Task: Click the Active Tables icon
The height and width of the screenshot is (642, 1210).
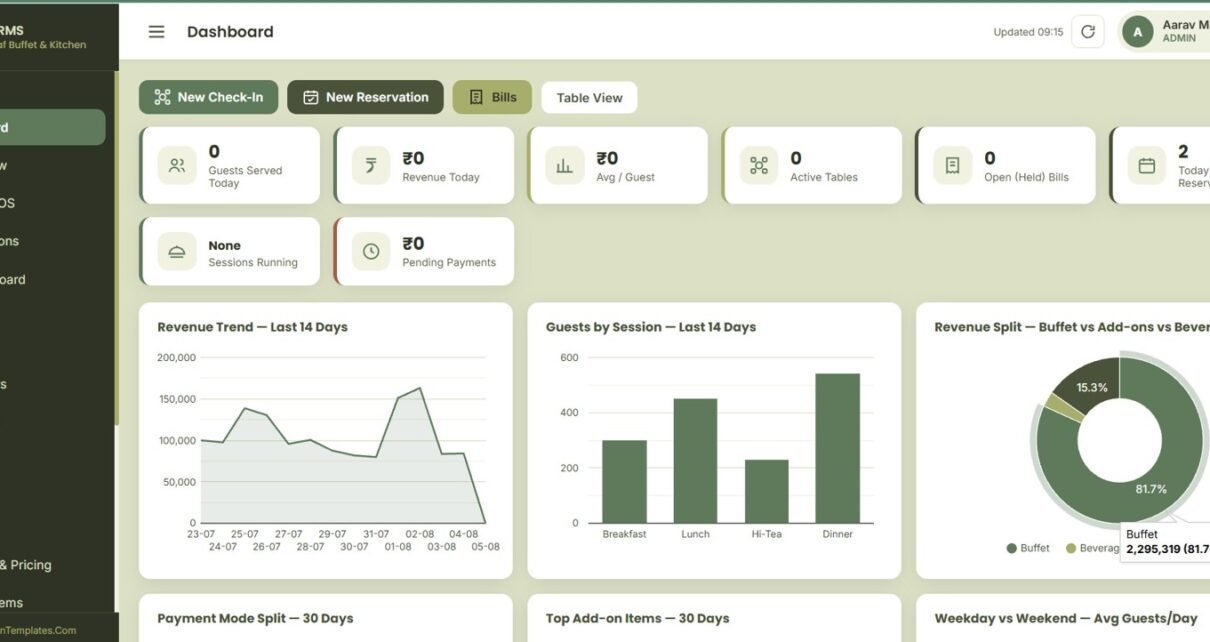Action: 759,166
